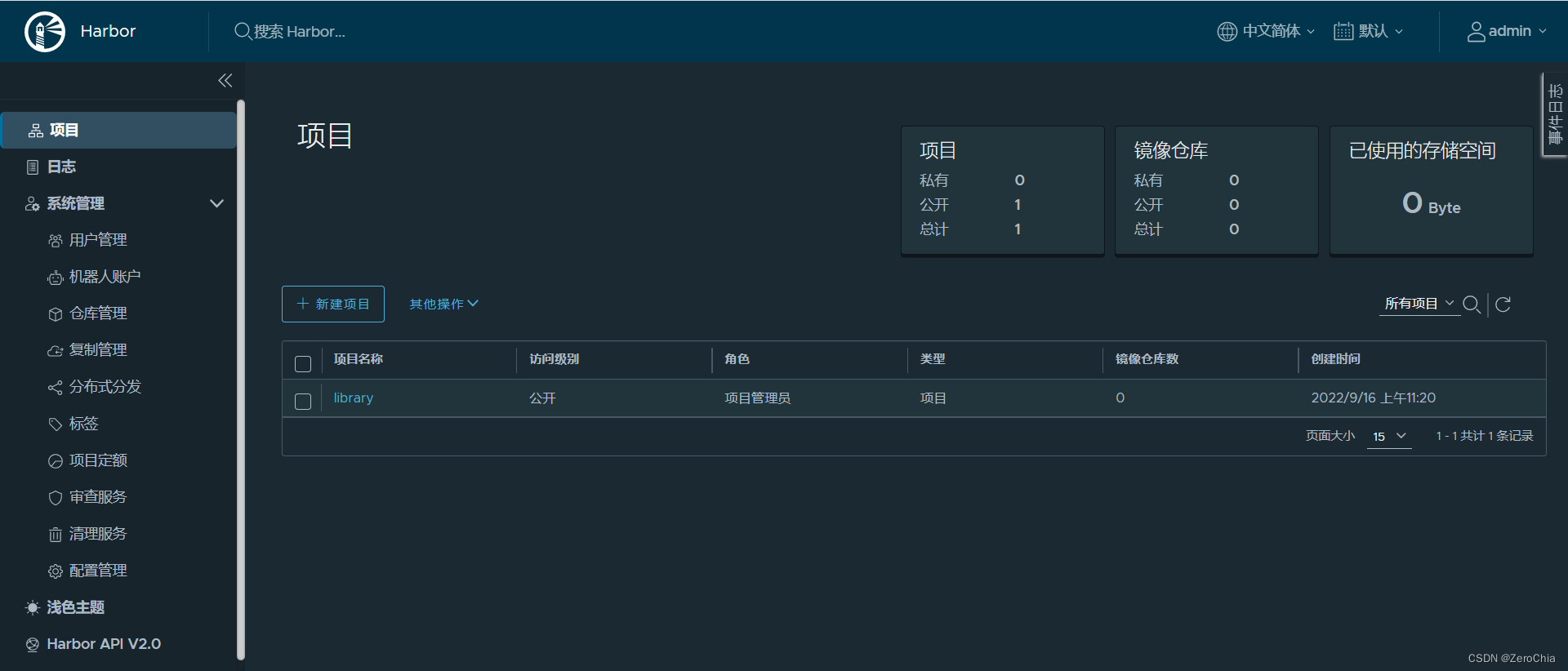Click the 2022/9/16 上午11:20 cell
1568x671 pixels.
(1373, 398)
